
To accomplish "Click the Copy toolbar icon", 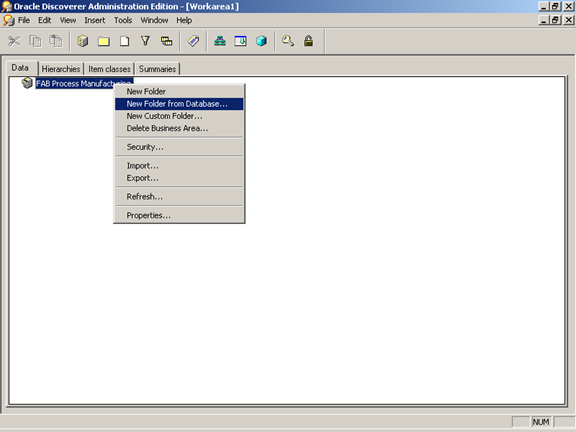I will tap(35, 41).
